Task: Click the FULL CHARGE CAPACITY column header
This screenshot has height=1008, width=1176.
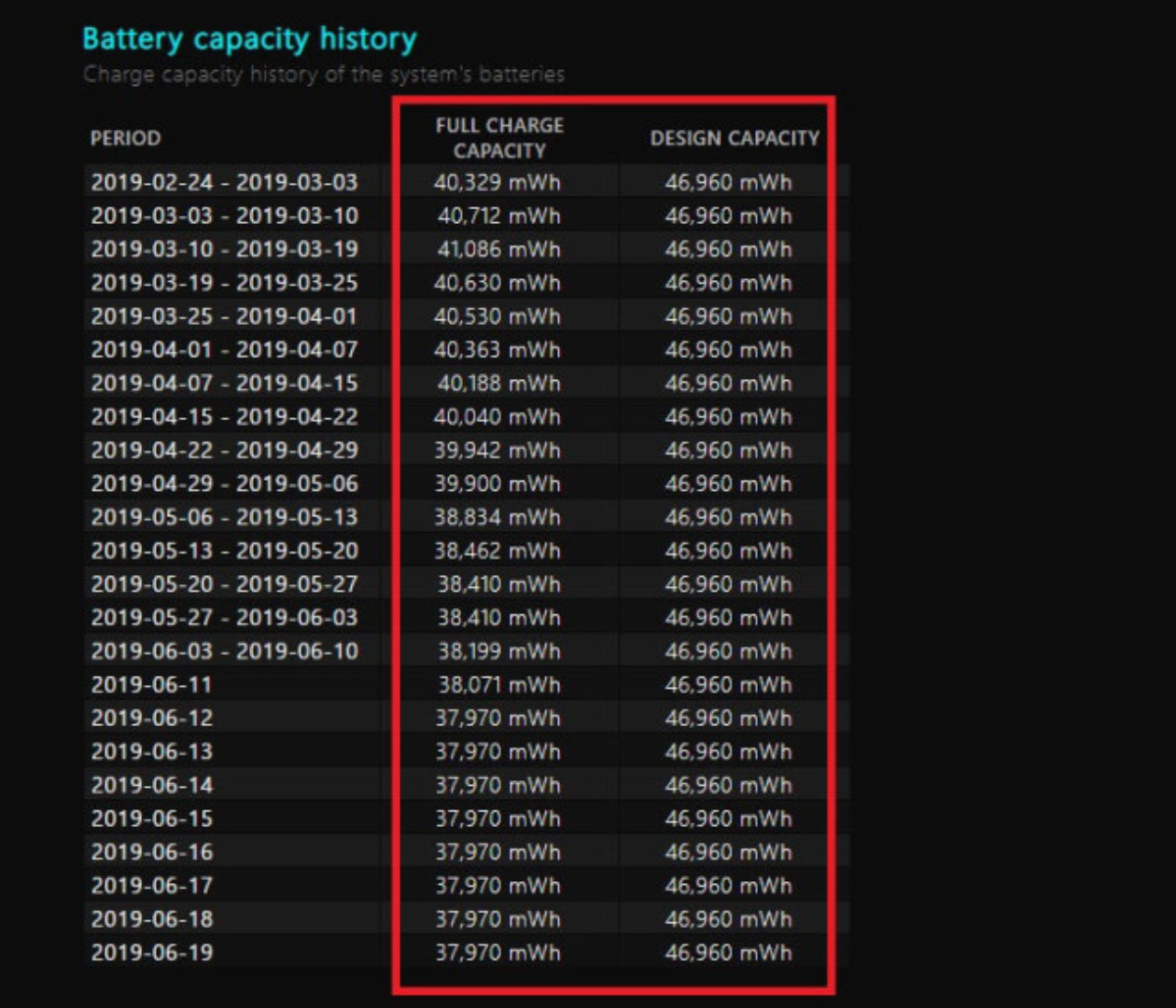Action: [499, 138]
